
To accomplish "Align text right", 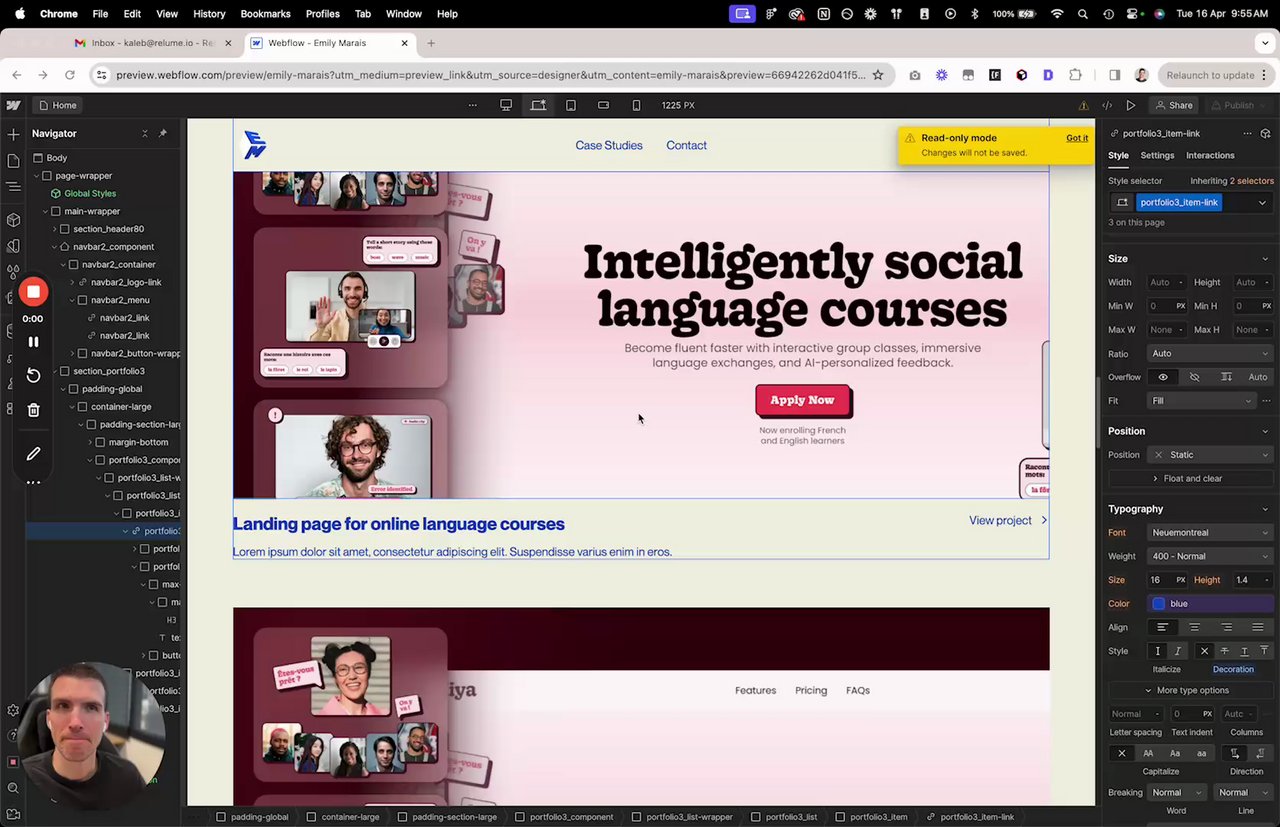I will click(1226, 627).
